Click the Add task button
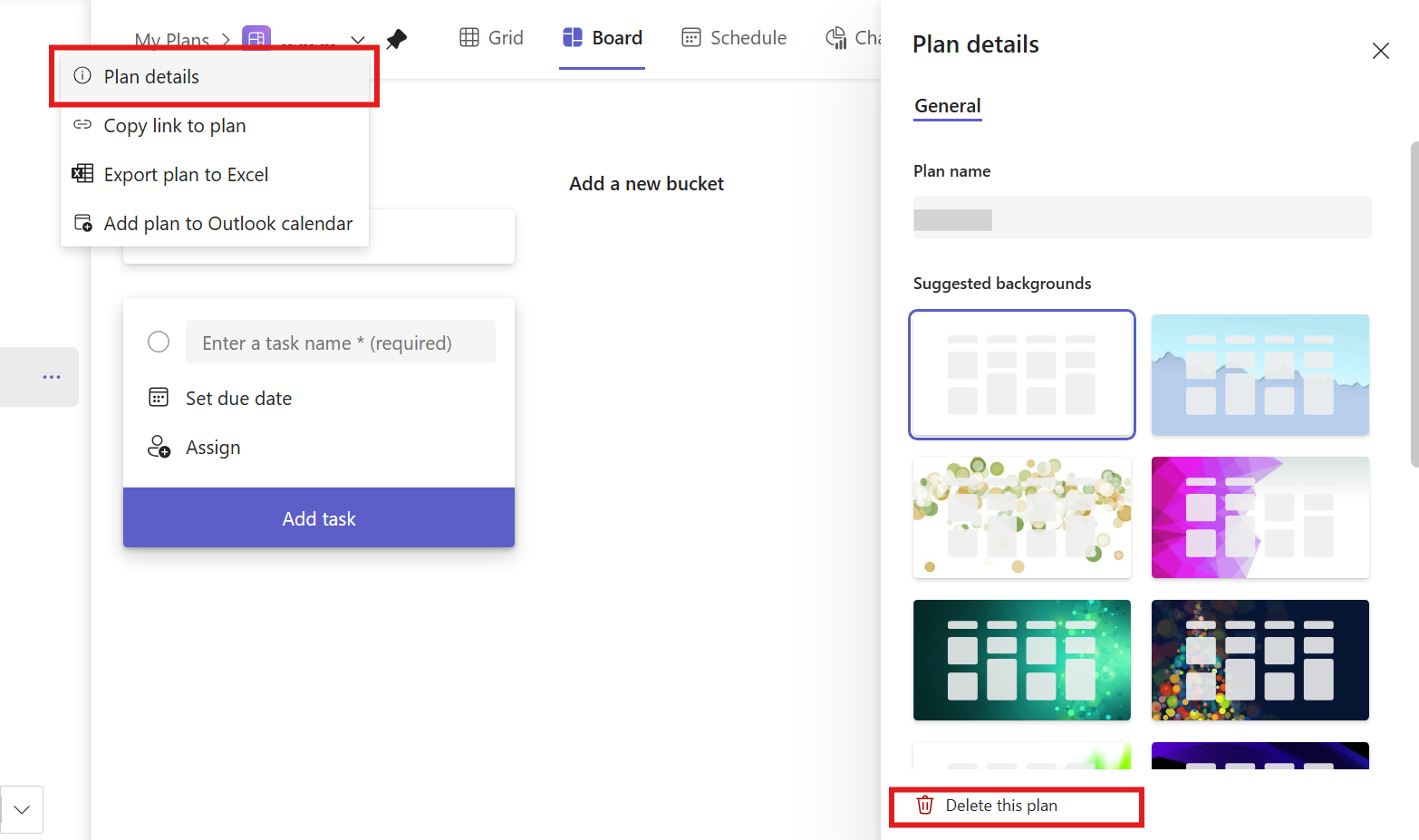1419x840 pixels. coord(319,517)
